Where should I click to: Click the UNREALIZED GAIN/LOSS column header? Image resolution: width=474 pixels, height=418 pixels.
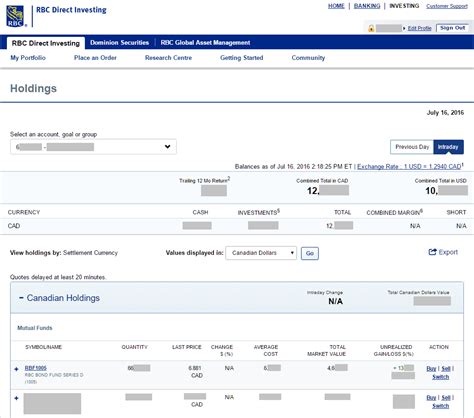click(394, 350)
